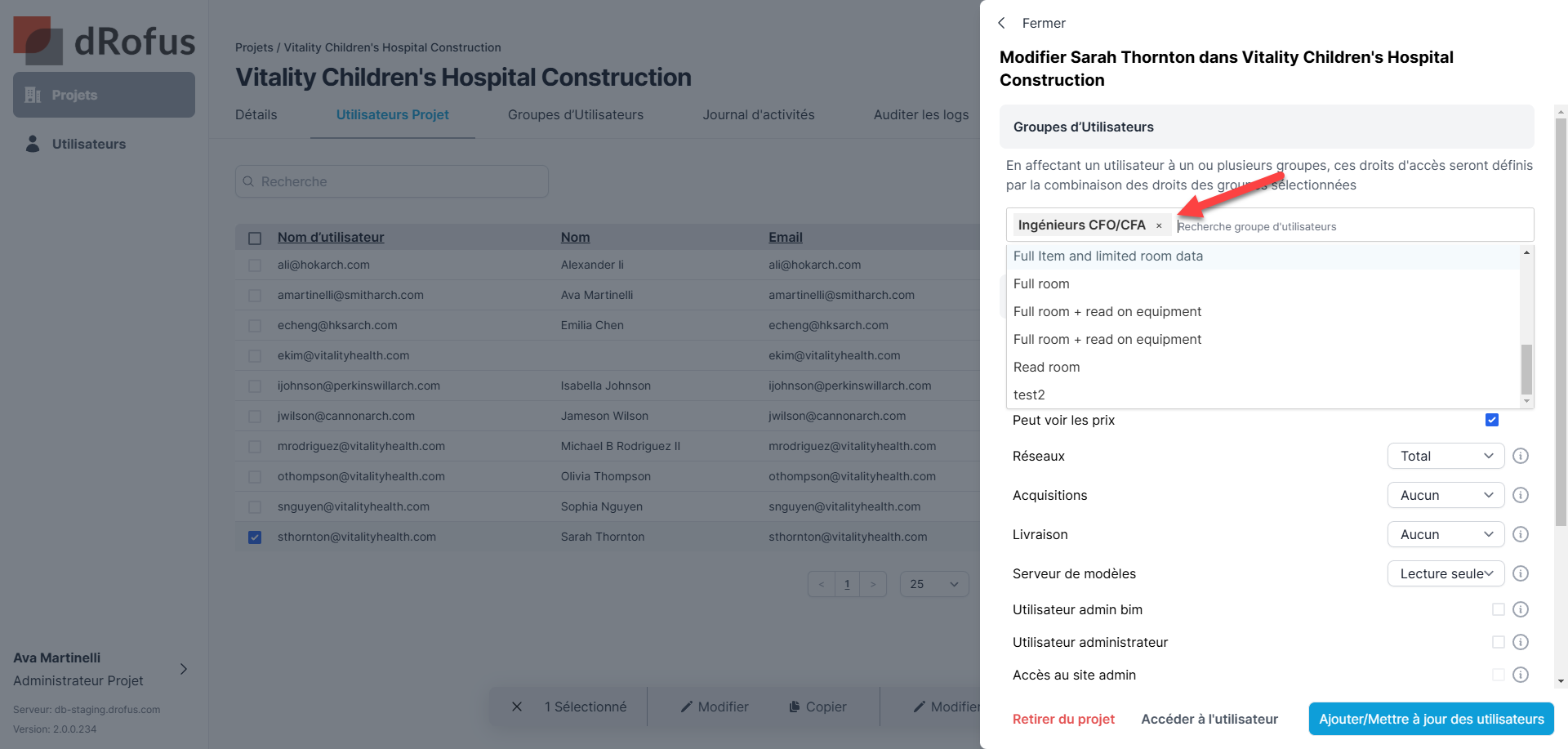Expand the Serveur de modèles dropdown
This screenshot has height=749, width=1568.
(x=1445, y=573)
